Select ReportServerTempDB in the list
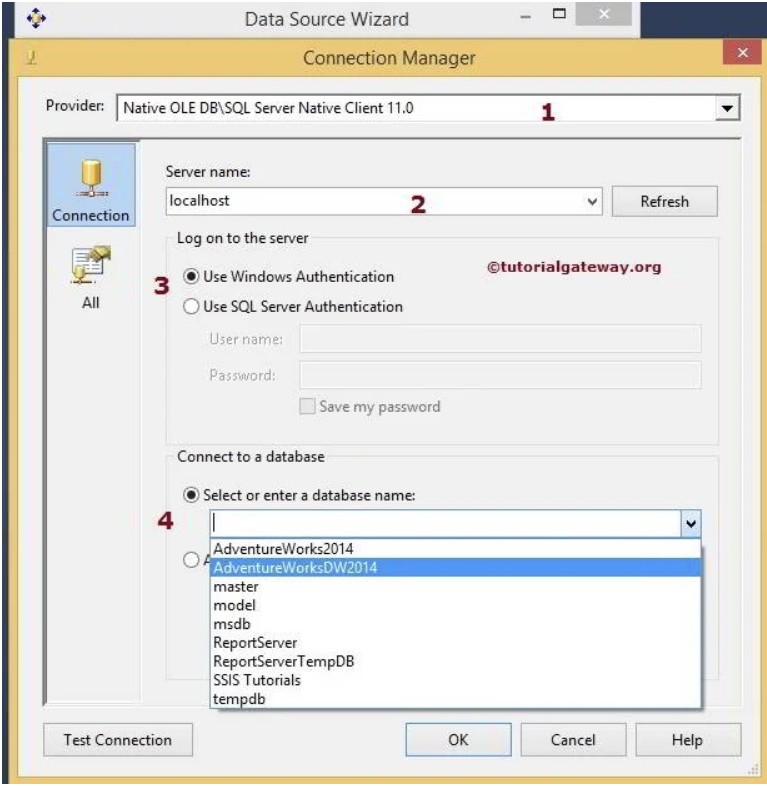Viewport: 767px width, 786px height. coord(455,661)
